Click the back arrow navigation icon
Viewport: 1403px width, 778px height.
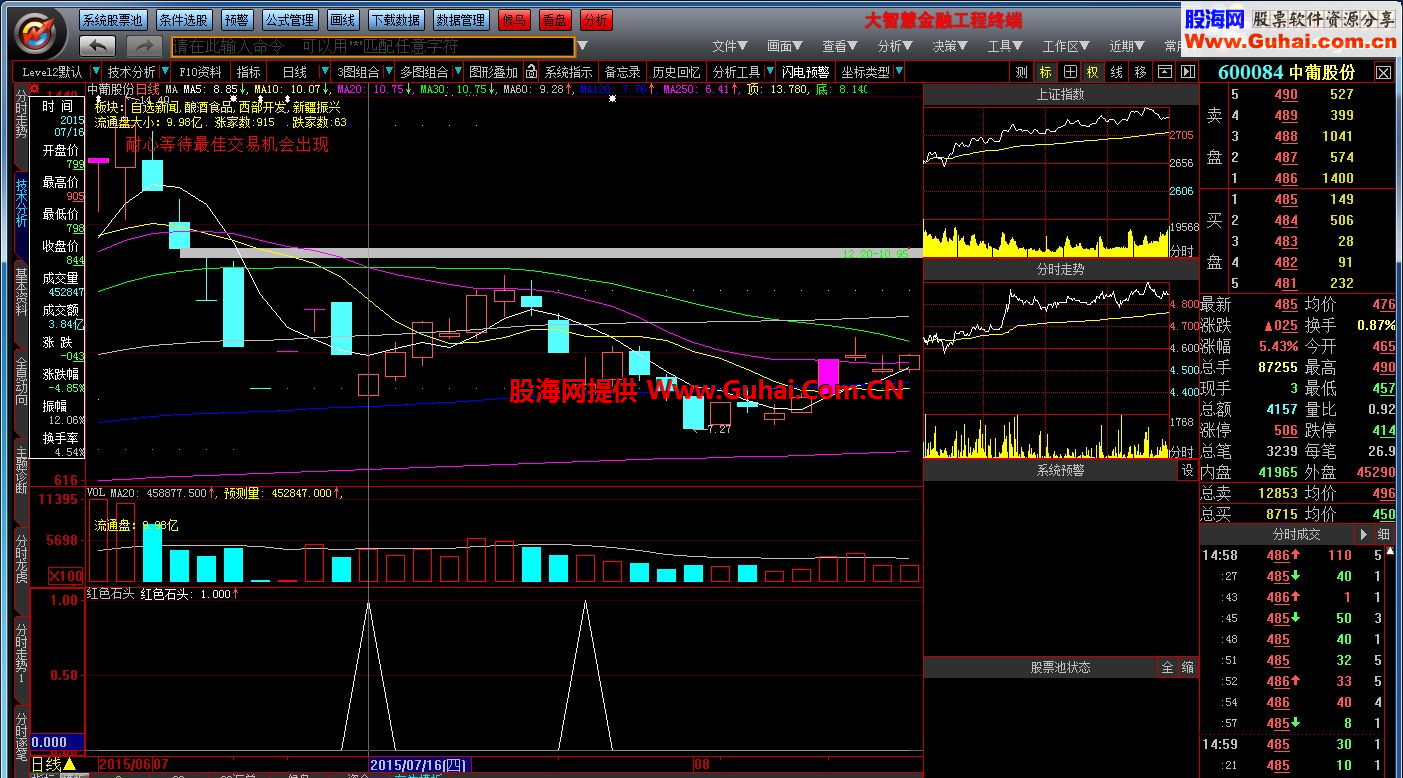coord(97,46)
